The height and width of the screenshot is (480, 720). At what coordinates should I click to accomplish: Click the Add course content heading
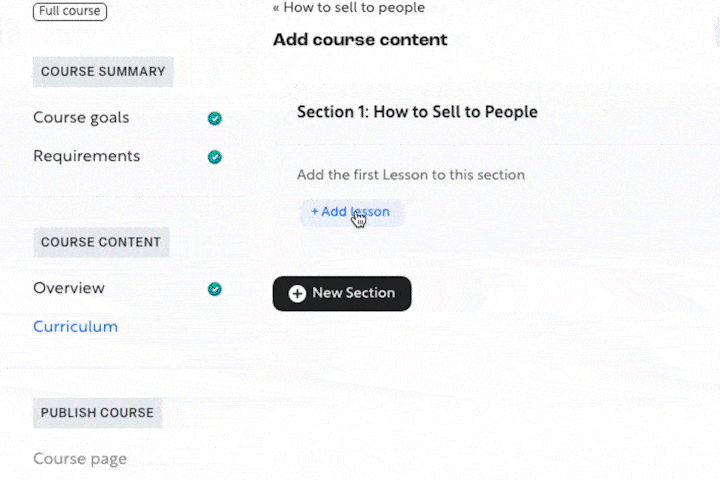(360, 40)
